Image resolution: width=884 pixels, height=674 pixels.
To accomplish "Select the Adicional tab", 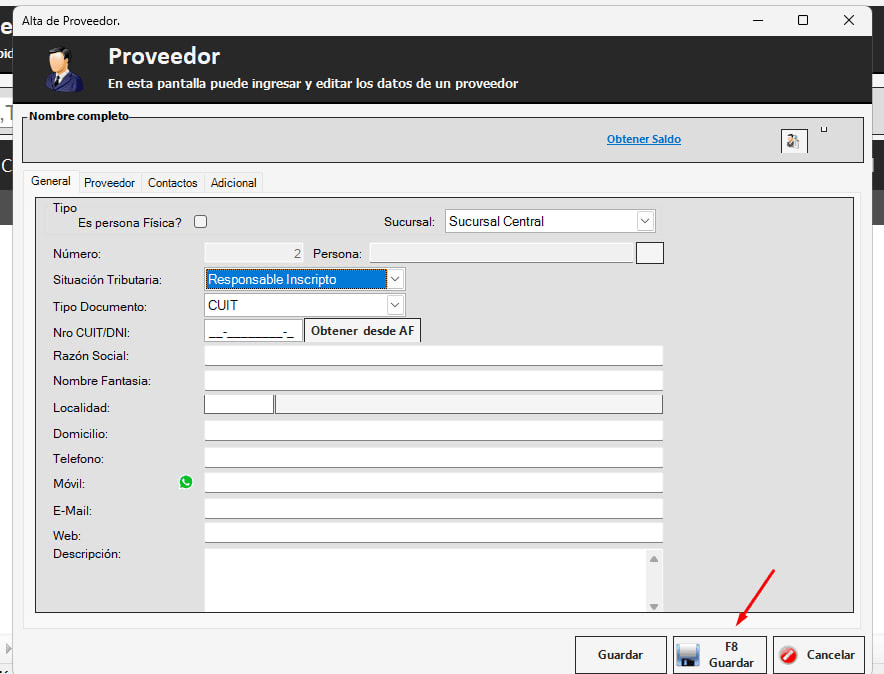I will pos(234,183).
